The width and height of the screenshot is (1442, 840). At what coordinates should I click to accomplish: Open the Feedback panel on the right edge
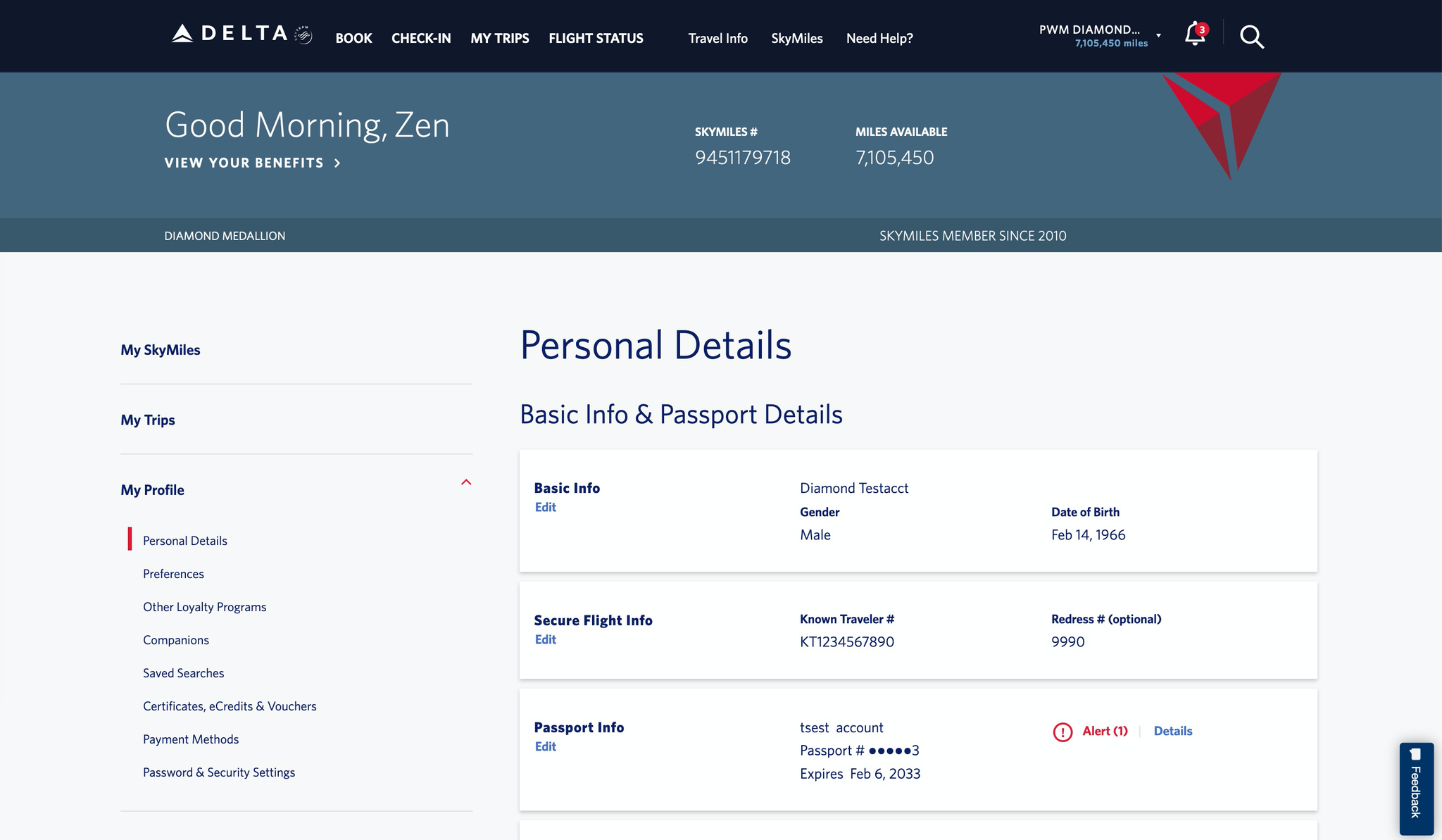(1415, 789)
